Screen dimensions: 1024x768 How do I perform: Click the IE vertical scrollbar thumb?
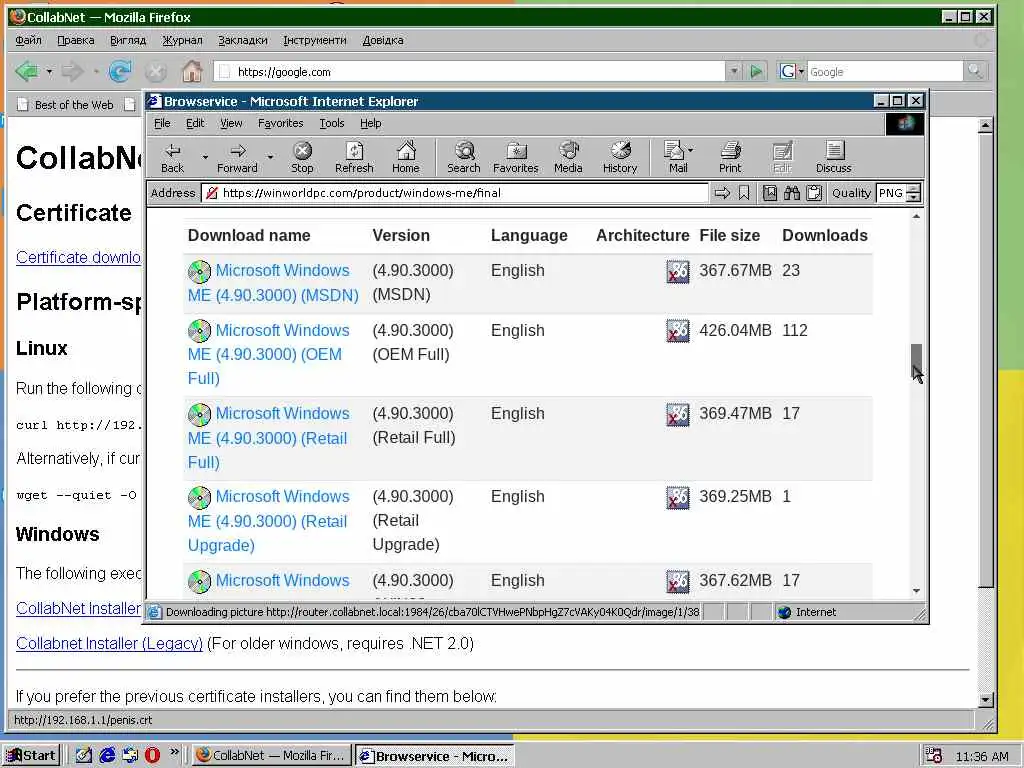[x=916, y=358]
